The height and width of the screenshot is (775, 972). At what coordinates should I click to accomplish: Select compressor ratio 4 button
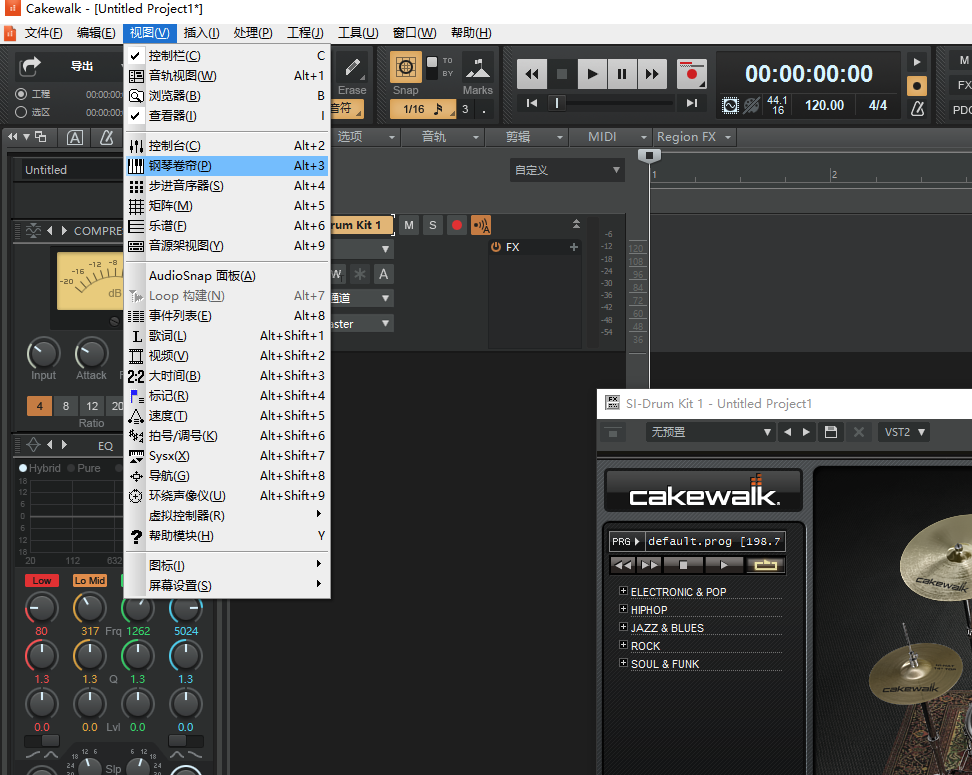[40, 406]
